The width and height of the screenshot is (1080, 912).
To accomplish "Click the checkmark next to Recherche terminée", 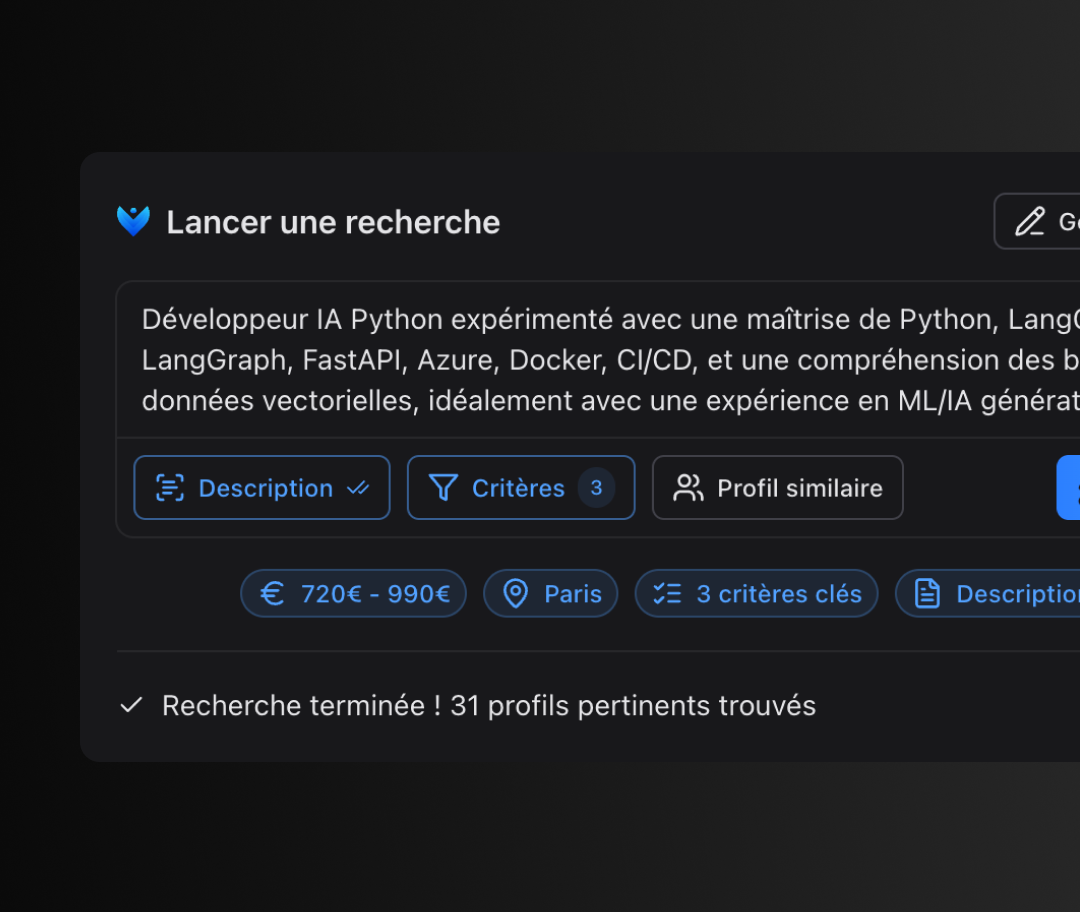I will click(131, 706).
